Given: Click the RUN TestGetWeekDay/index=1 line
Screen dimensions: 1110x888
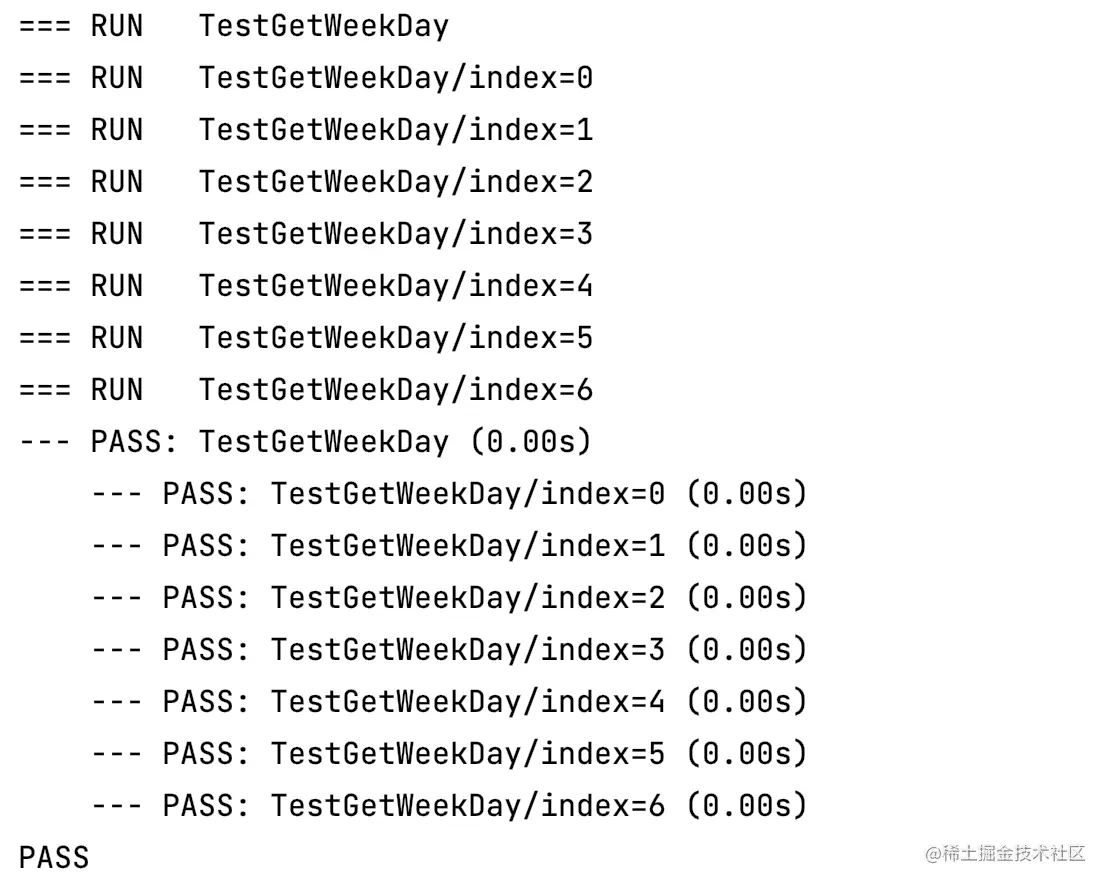Looking at the screenshot, I should coord(395,130).
